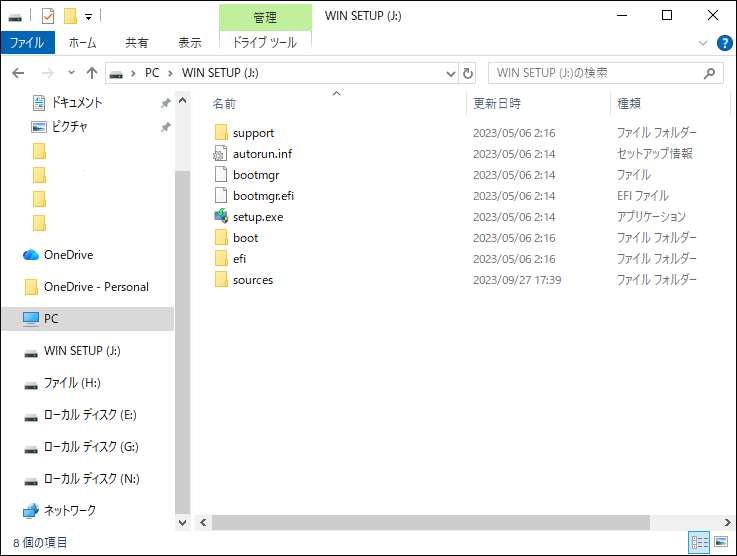
Task: Click the file list horizontal scrollbar thumb
Action: (x=431, y=523)
